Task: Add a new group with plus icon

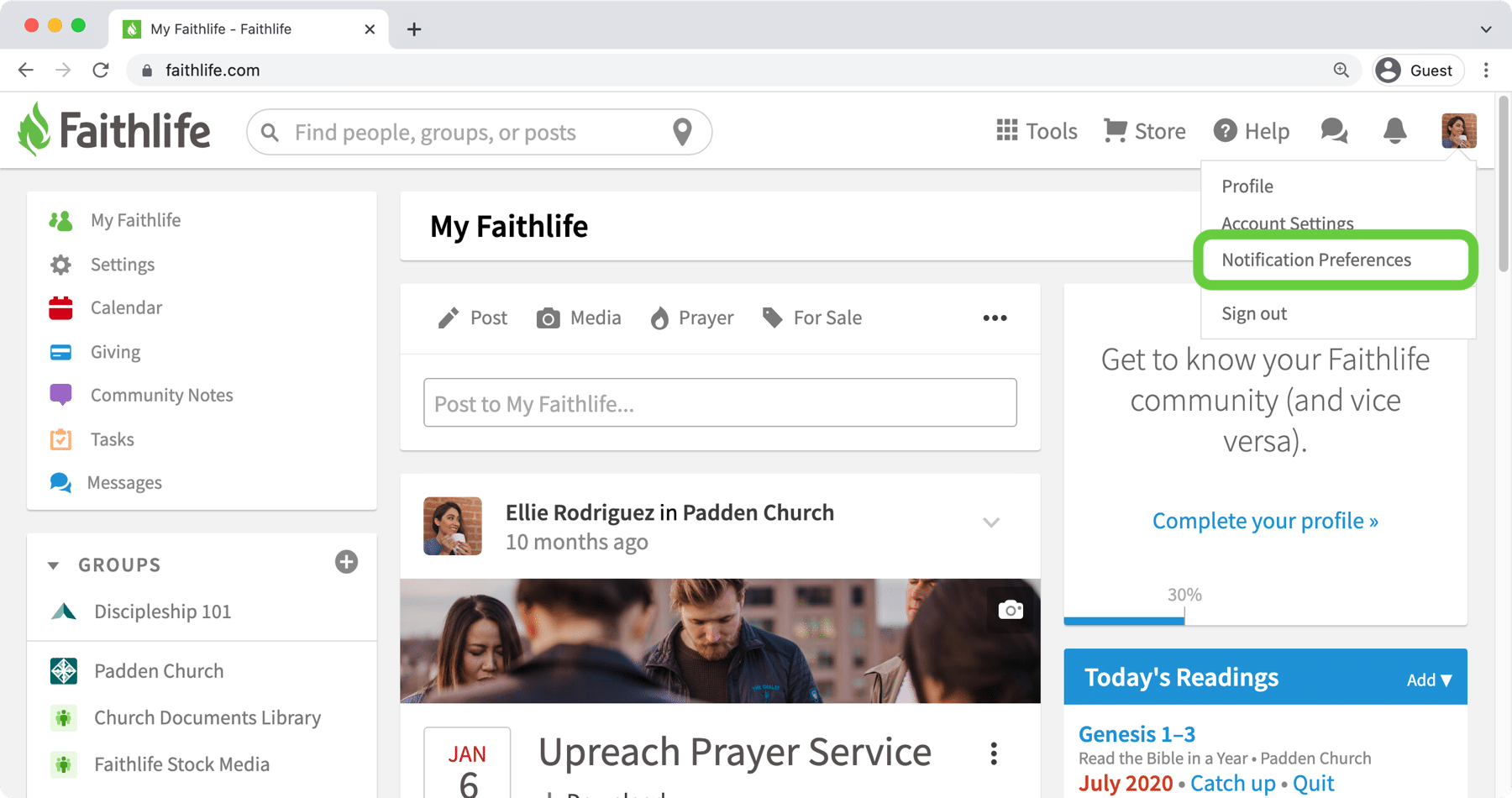Action: click(346, 562)
